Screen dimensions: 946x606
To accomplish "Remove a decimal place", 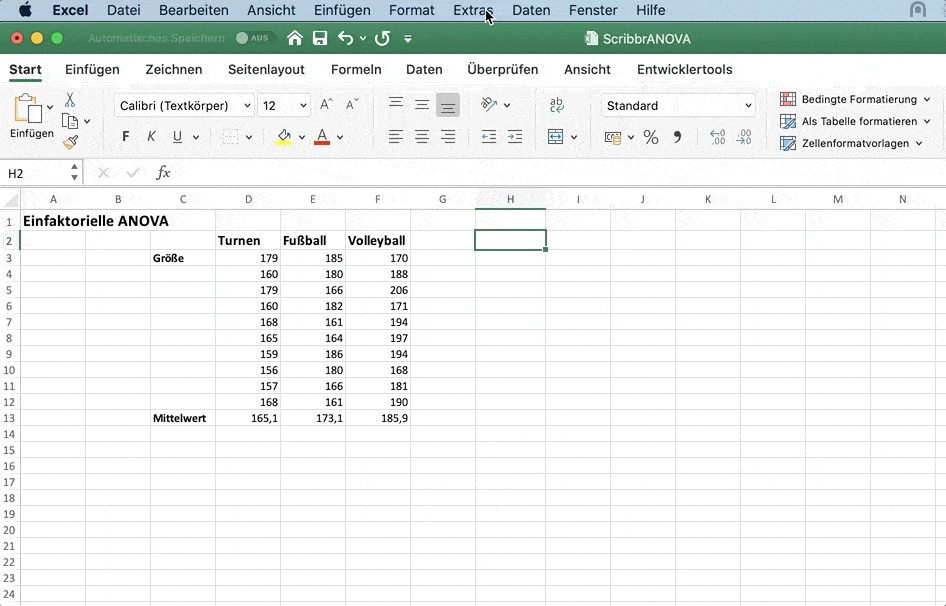I will 744,138.
